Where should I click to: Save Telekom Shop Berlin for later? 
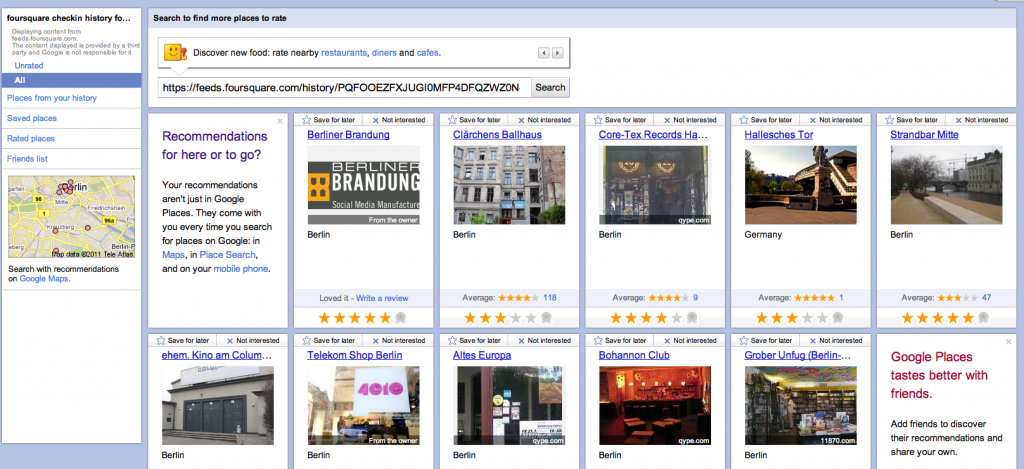[328, 340]
